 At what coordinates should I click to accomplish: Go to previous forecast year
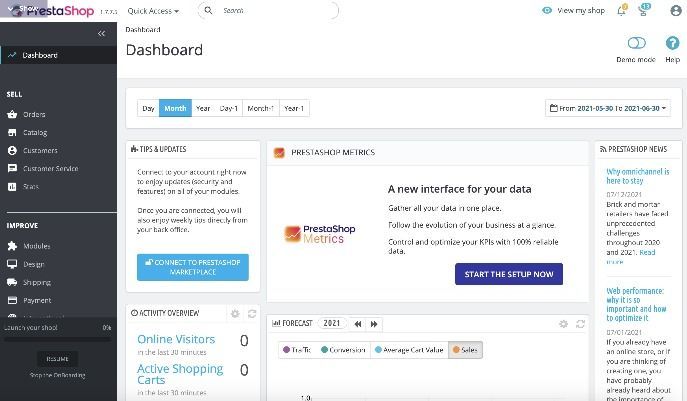(x=358, y=324)
